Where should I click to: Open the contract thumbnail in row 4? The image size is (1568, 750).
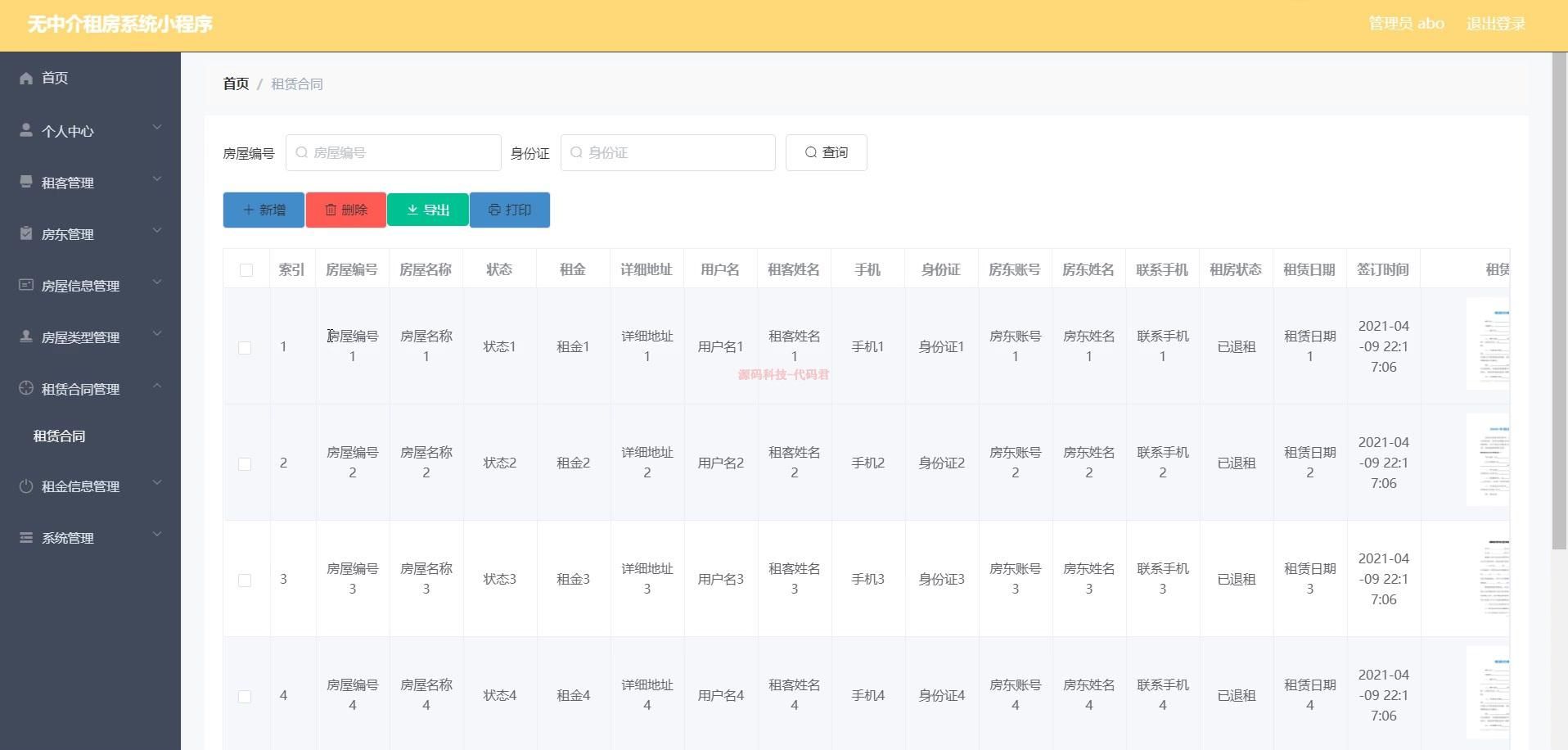[1488, 693]
